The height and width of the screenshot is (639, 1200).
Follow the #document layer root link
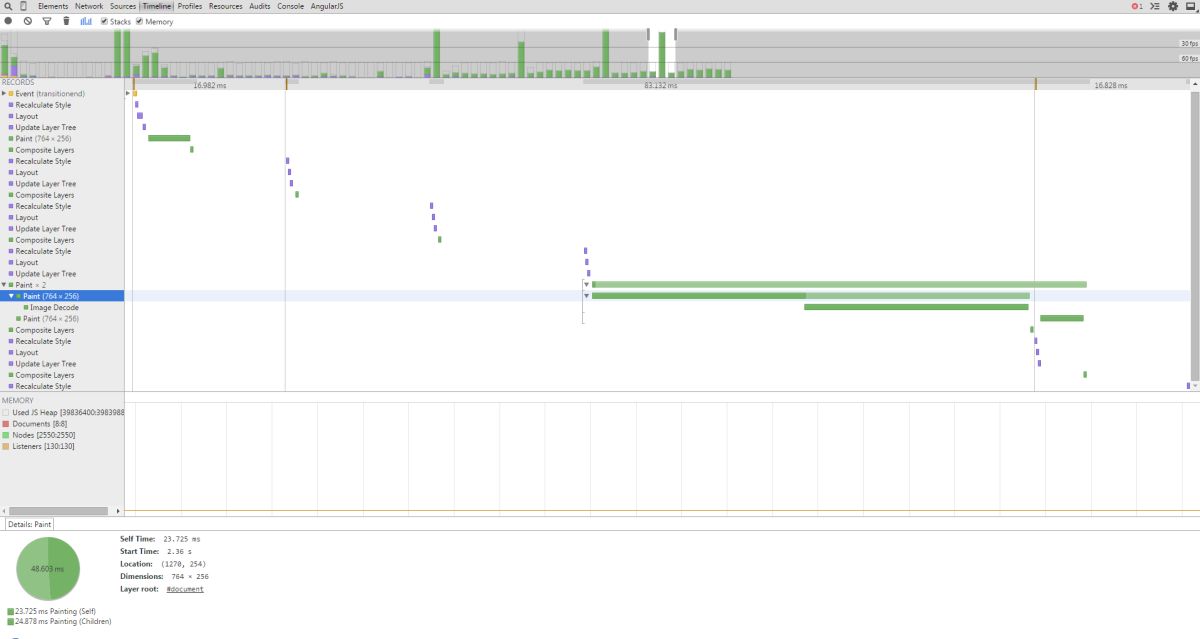point(185,589)
